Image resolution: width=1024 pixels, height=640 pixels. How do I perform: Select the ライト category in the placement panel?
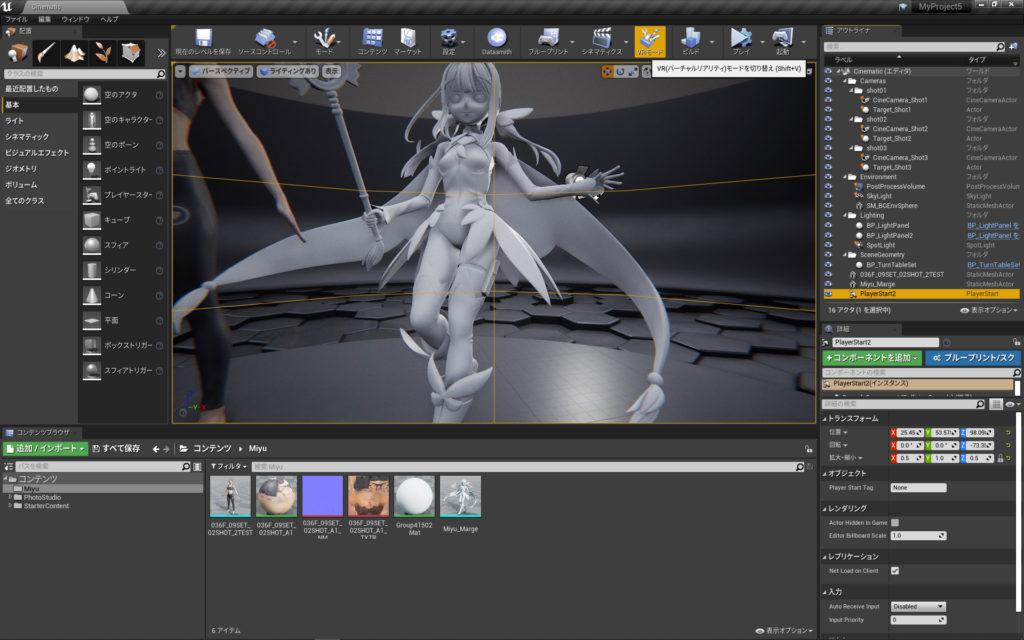pyautogui.click(x=15, y=120)
